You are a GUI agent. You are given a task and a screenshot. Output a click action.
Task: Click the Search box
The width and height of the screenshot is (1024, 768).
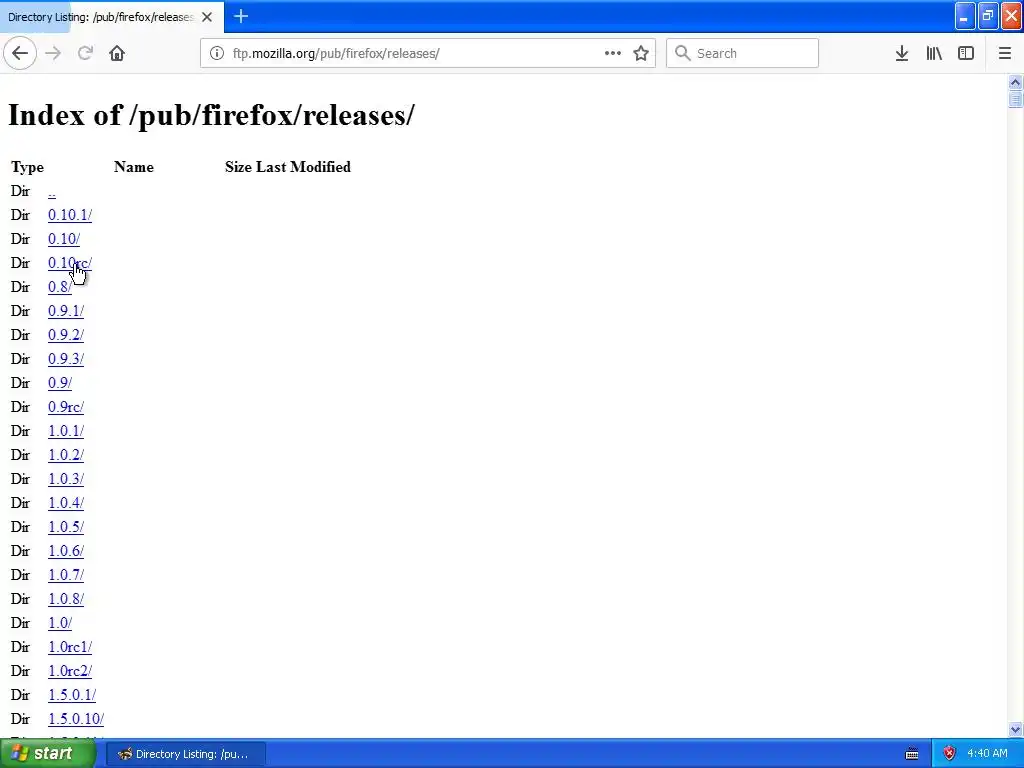click(x=742, y=53)
